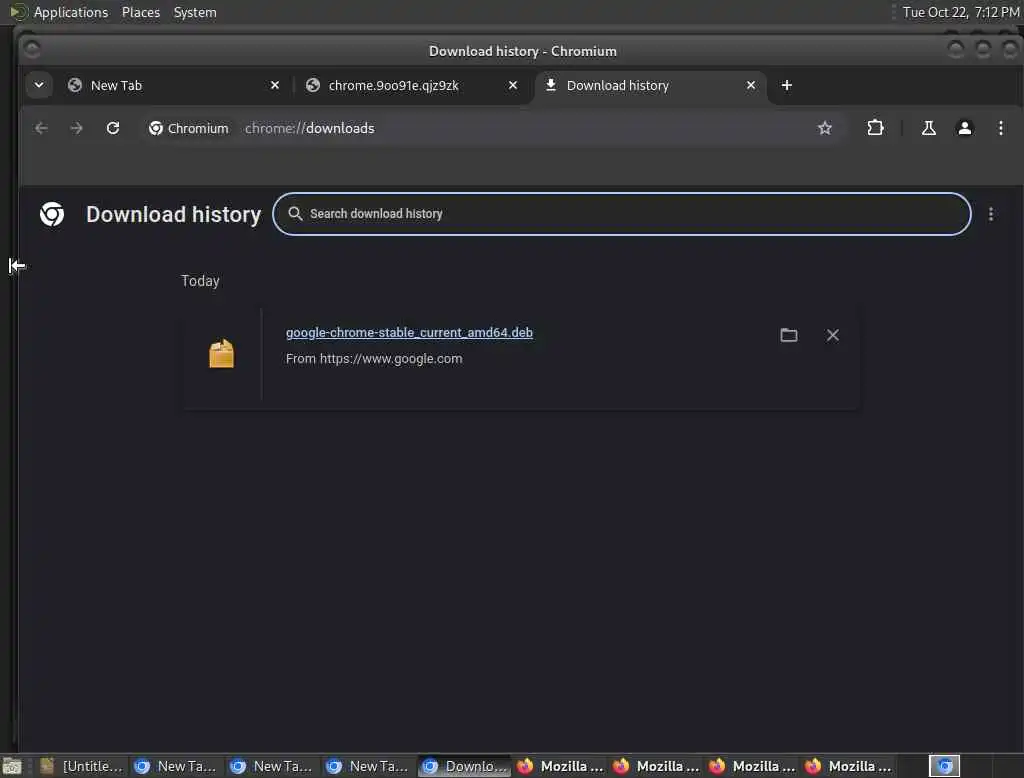Open the Extensions puzzle icon
This screenshot has width=1024, height=778.
[x=875, y=128]
